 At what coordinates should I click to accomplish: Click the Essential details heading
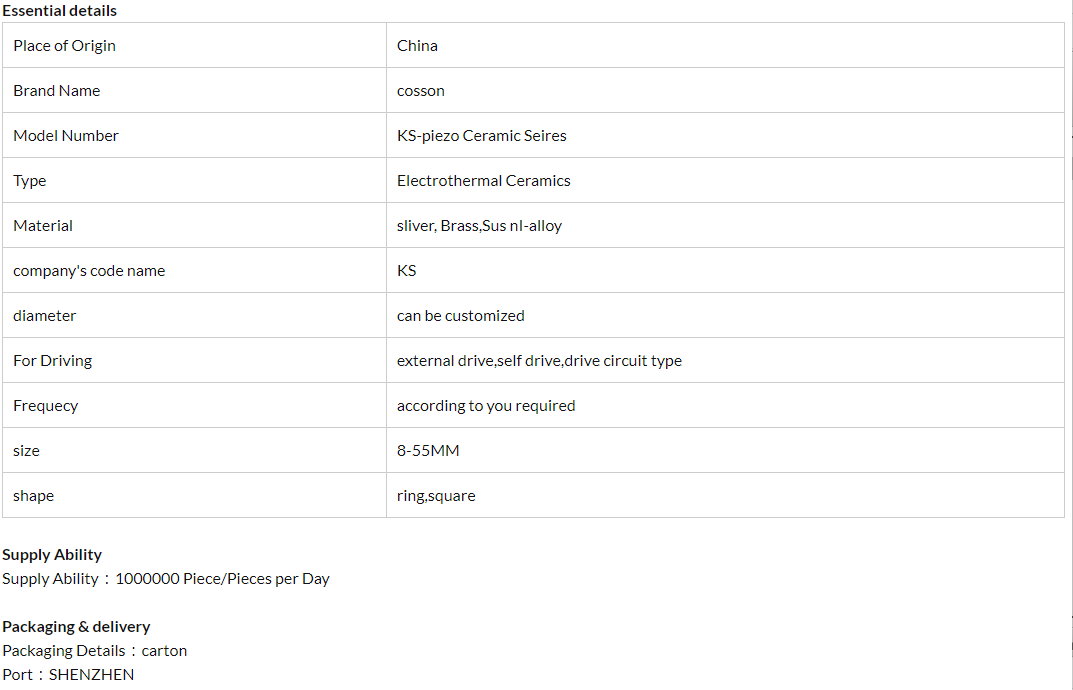point(59,11)
